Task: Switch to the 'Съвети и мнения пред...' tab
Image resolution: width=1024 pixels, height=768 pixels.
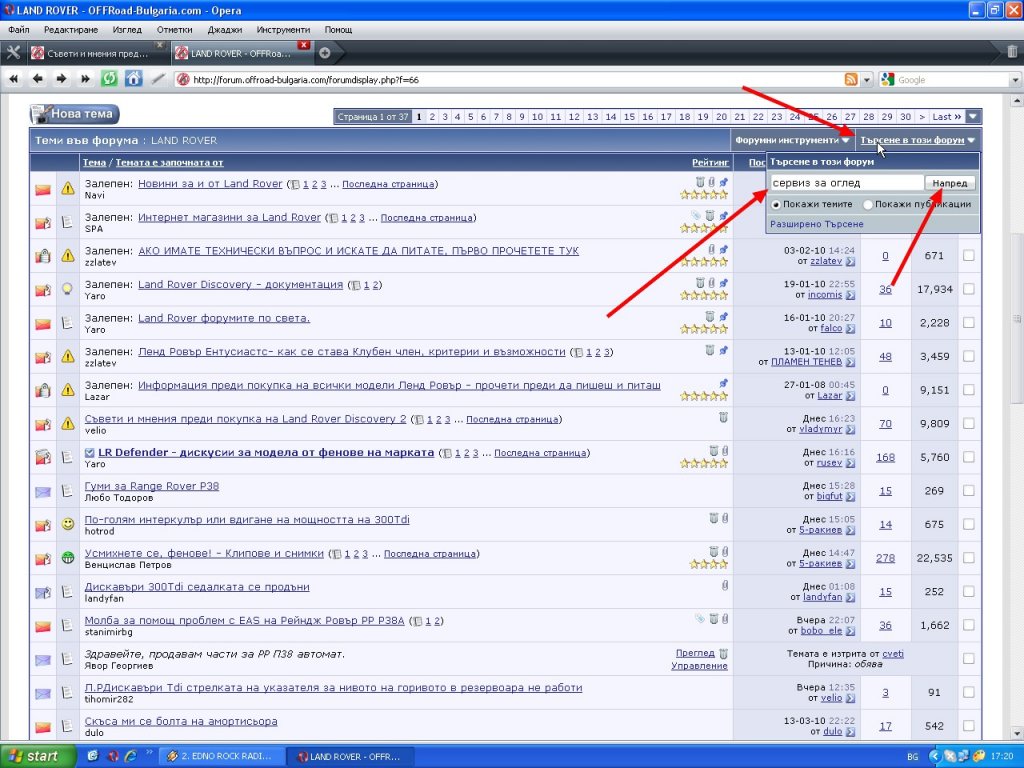Action: click(95, 53)
